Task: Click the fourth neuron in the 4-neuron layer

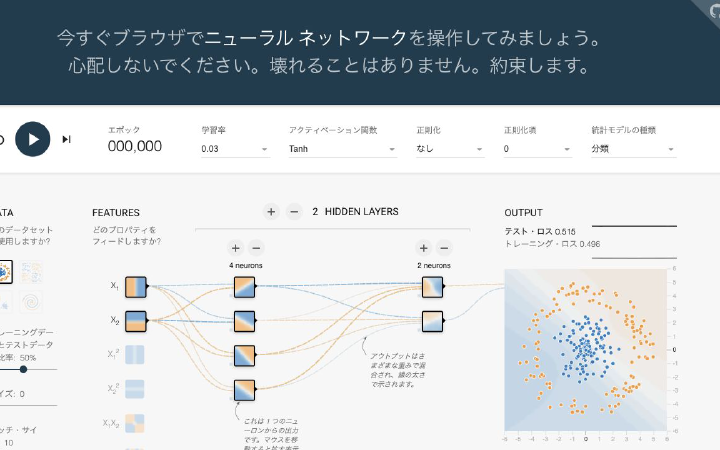Action: [x=244, y=390]
